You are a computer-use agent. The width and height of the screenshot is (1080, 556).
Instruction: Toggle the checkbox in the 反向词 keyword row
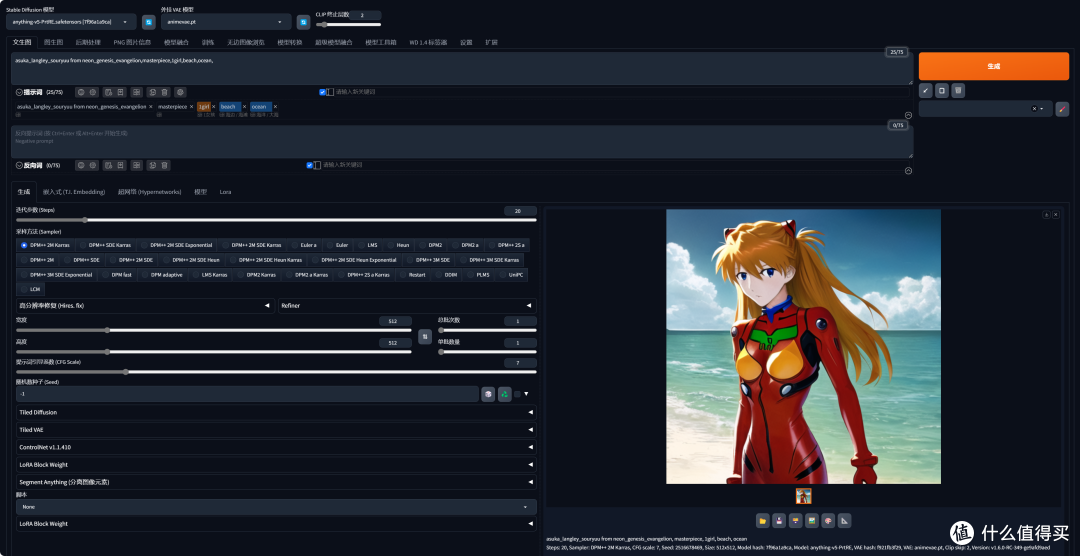(x=309, y=165)
